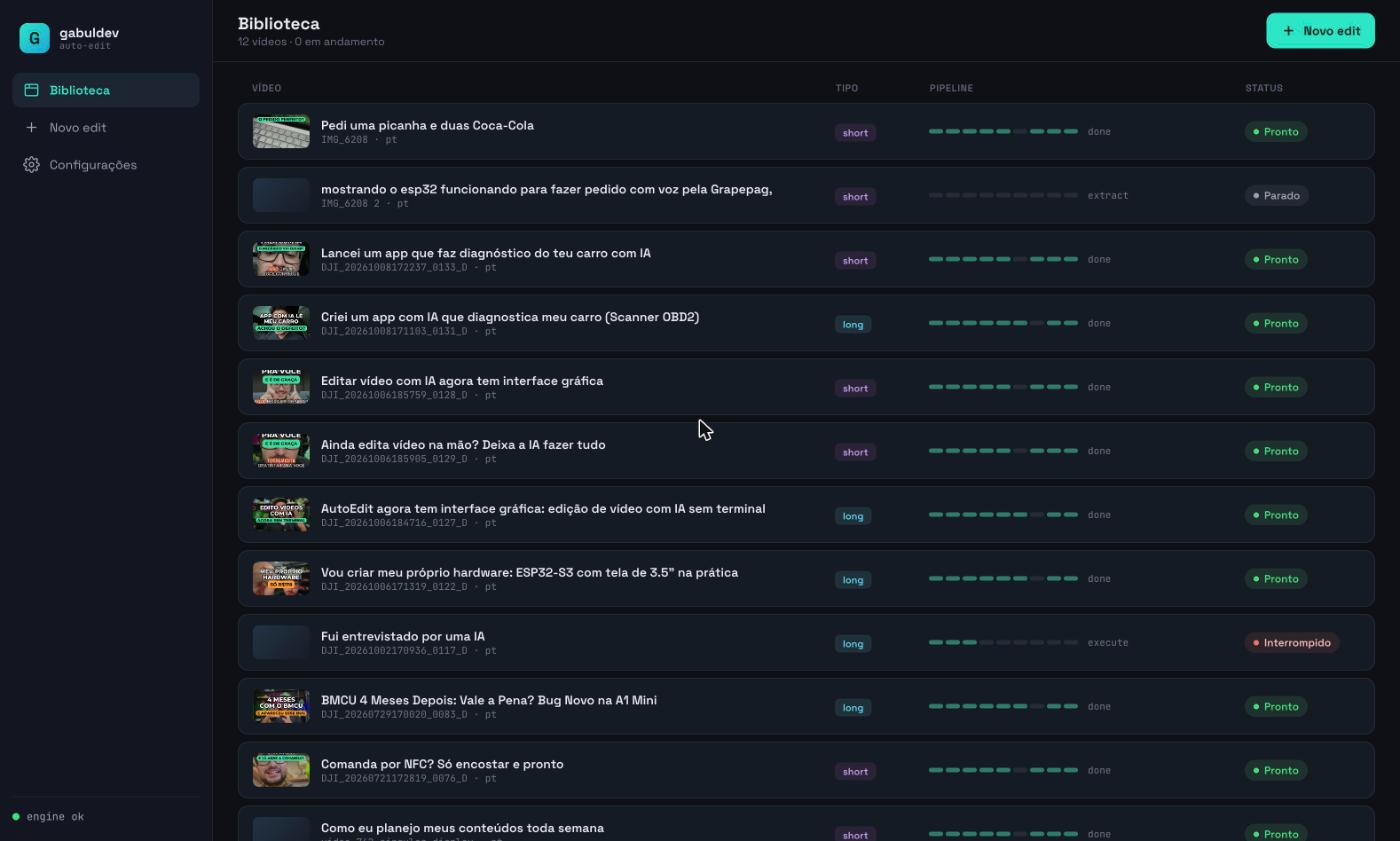Click pipeline progress bar of the esp32 extract row
This screenshot has height=841, width=1400.
(1003, 195)
